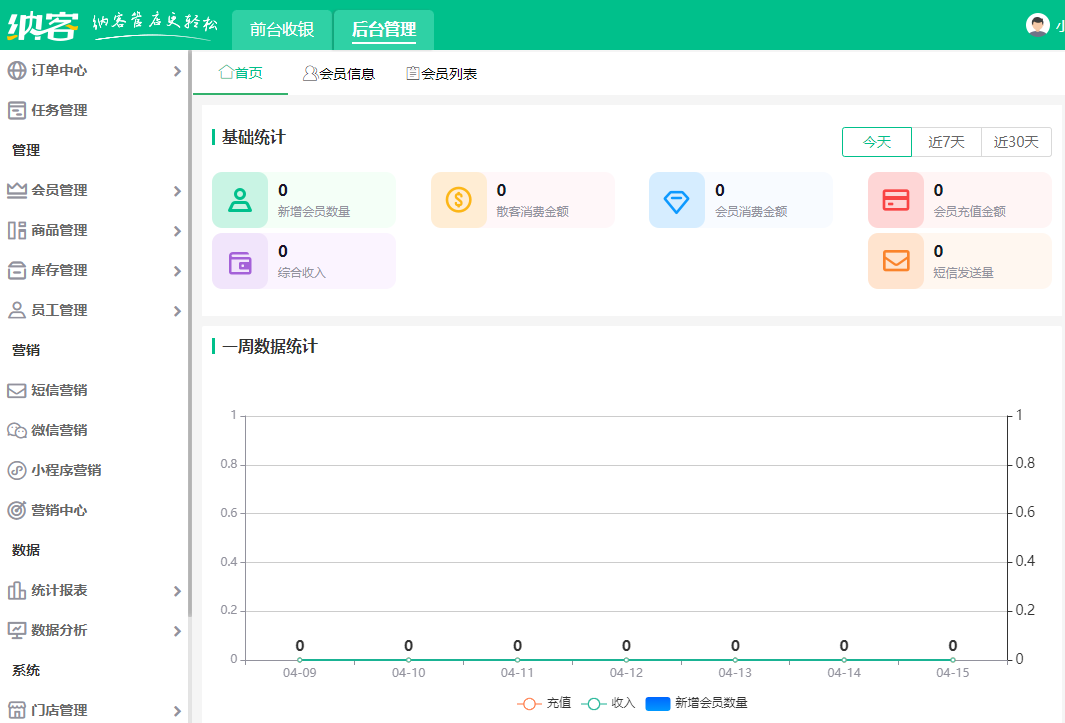Click the 近30天 statistics button
This screenshot has width=1065, height=723.
pos(1016,142)
